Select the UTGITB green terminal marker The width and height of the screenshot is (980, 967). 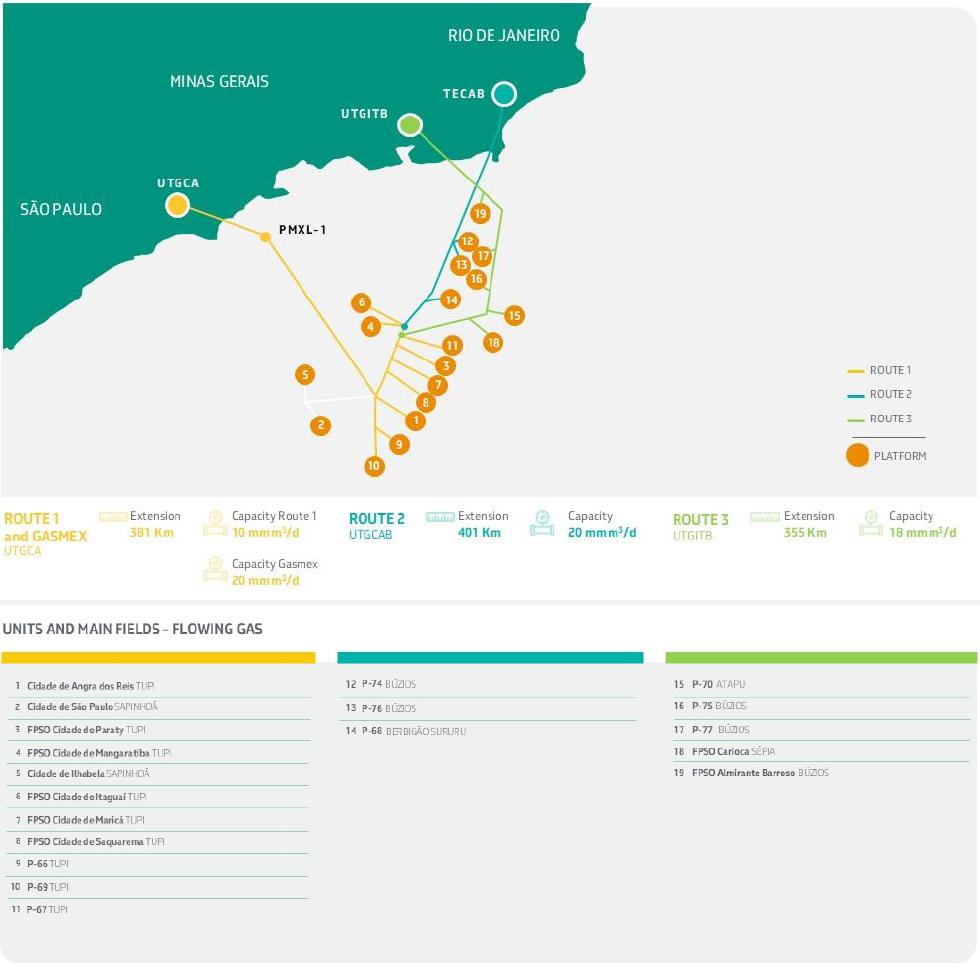(x=409, y=125)
